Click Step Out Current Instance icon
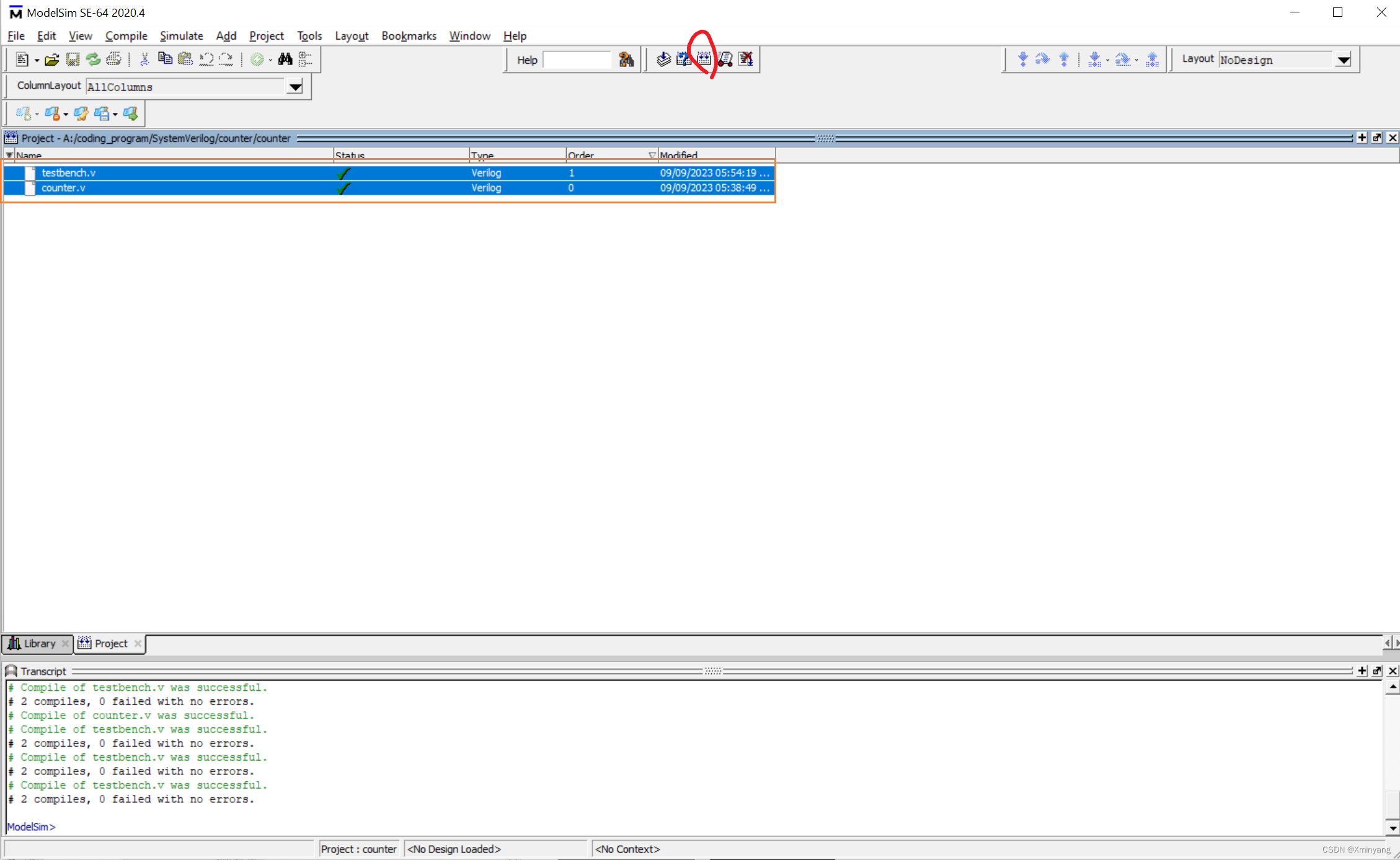1400x860 pixels. point(1152,60)
